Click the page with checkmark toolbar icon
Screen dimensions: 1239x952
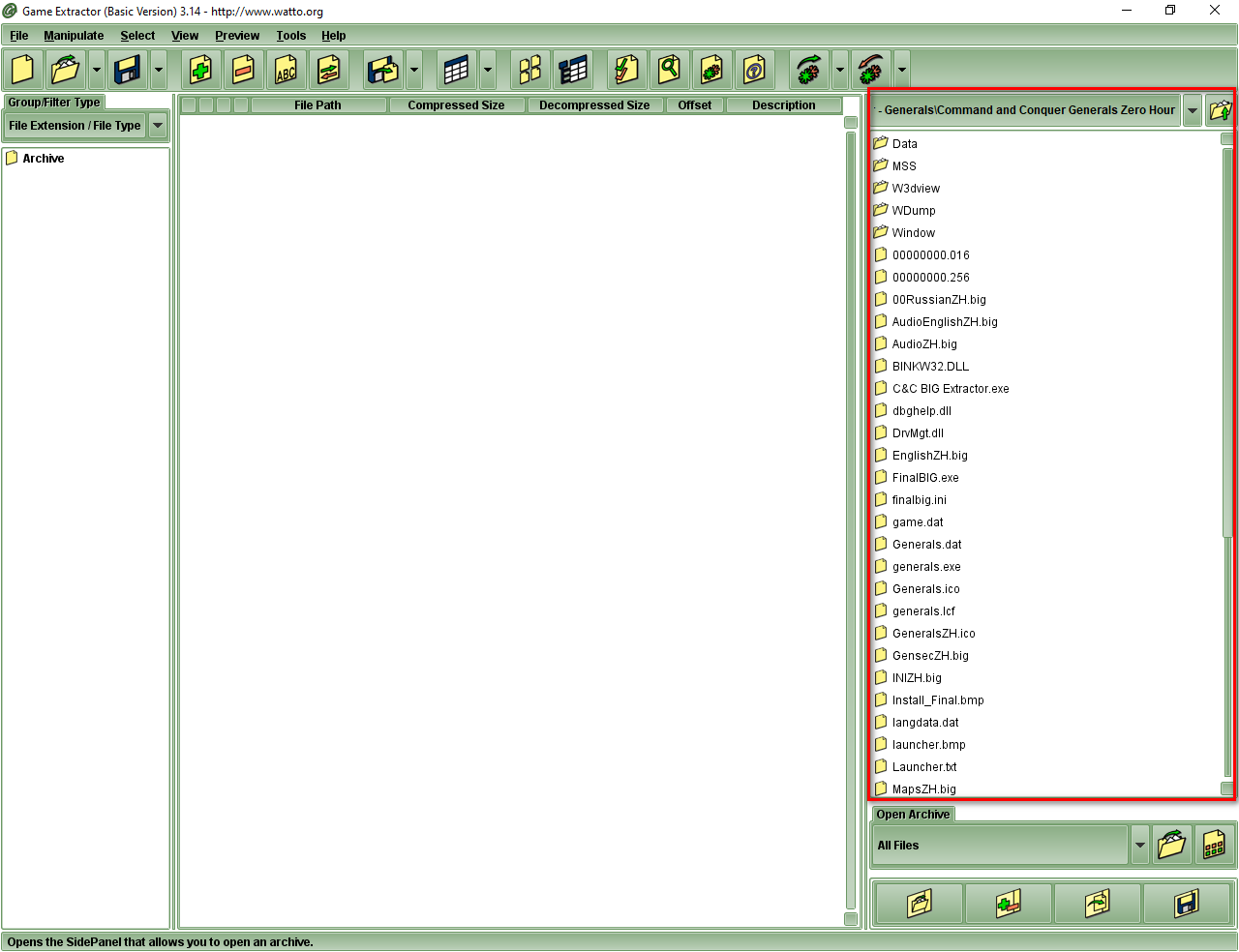pos(626,70)
